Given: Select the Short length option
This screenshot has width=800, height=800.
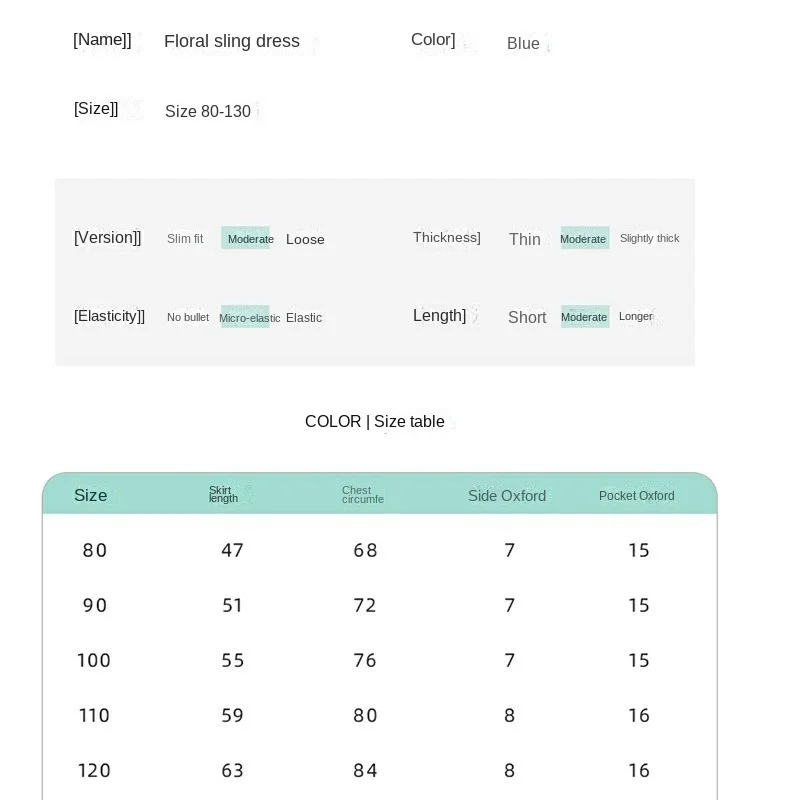Looking at the screenshot, I should pyautogui.click(x=527, y=317).
